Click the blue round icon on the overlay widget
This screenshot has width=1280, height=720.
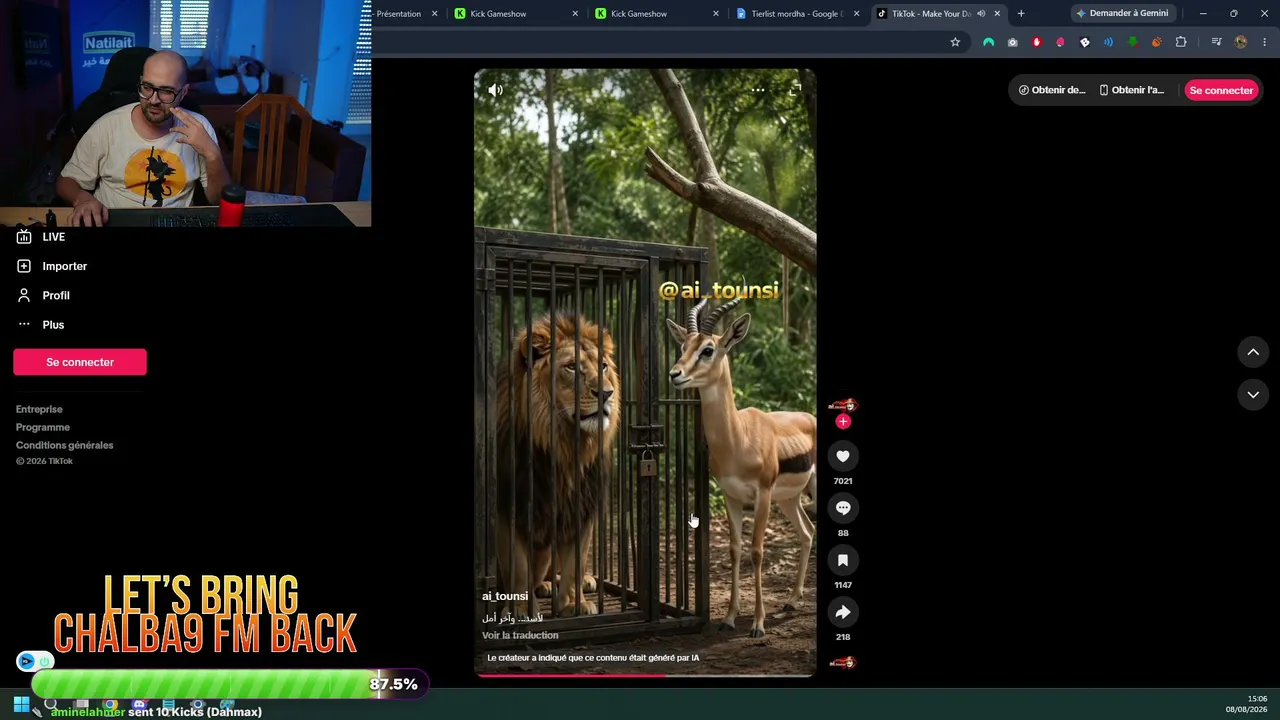click(26, 661)
